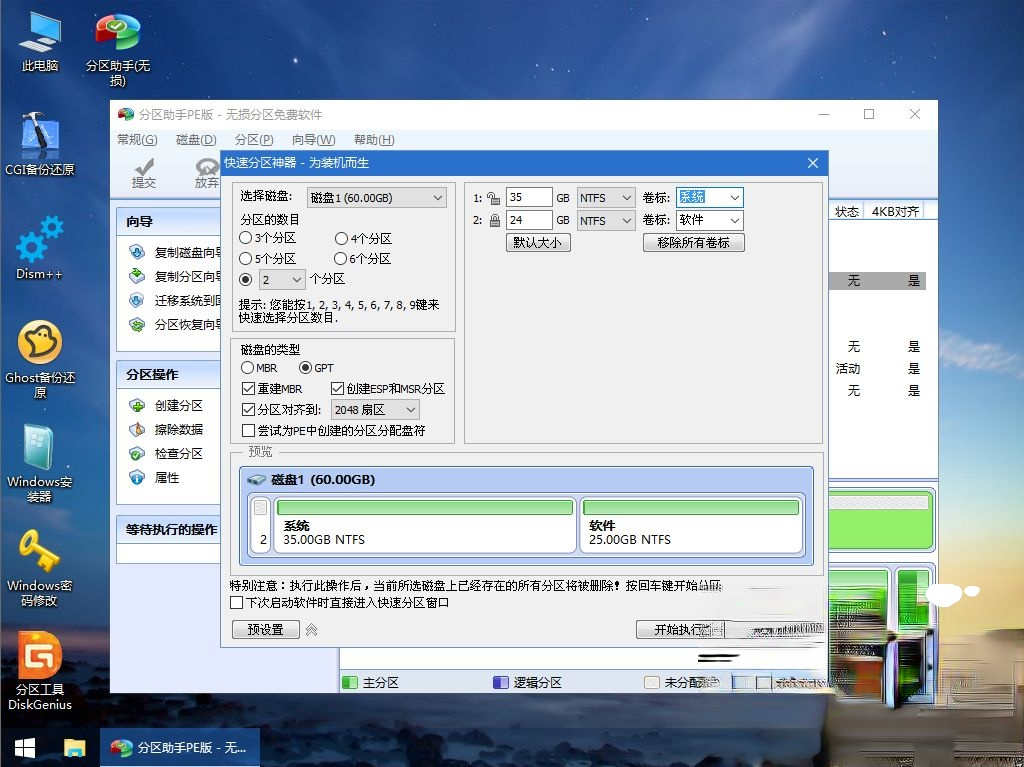This screenshot has height=767, width=1024.
Task: Check 下次启动软件时直接进入快速分区窗口
Action: pyautogui.click(x=236, y=602)
